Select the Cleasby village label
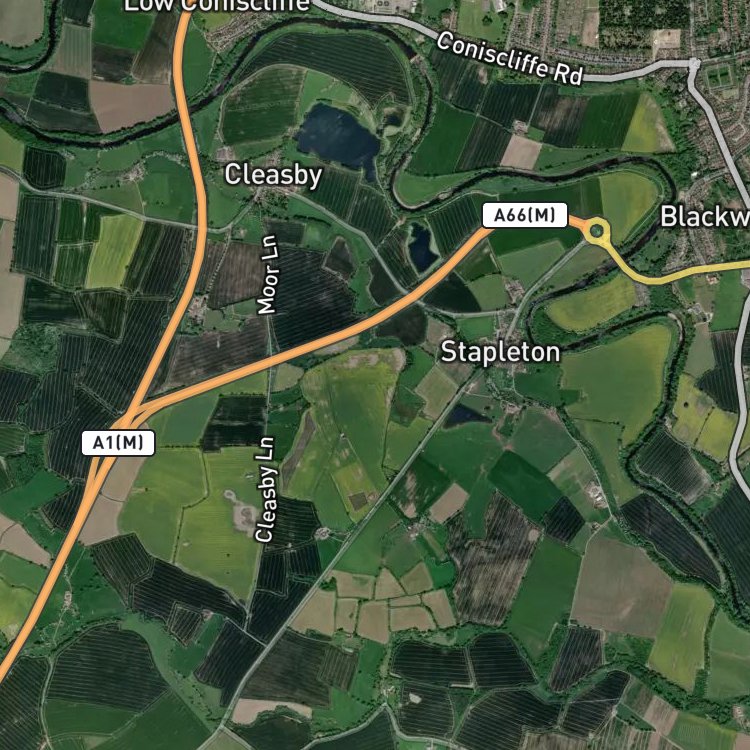The height and width of the screenshot is (750, 750). click(273, 175)
